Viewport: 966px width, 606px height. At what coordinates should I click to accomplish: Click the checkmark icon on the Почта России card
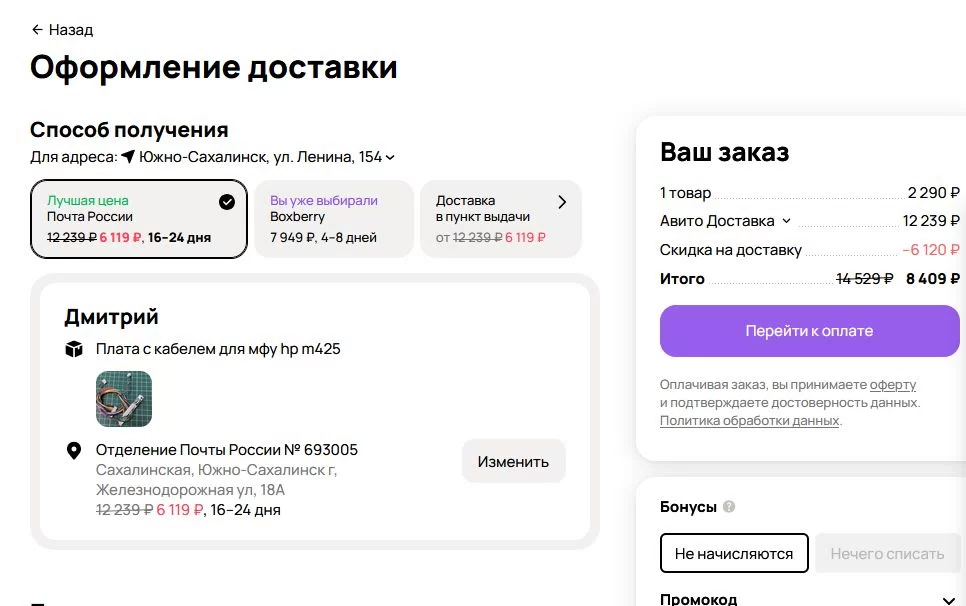[227, 202]
